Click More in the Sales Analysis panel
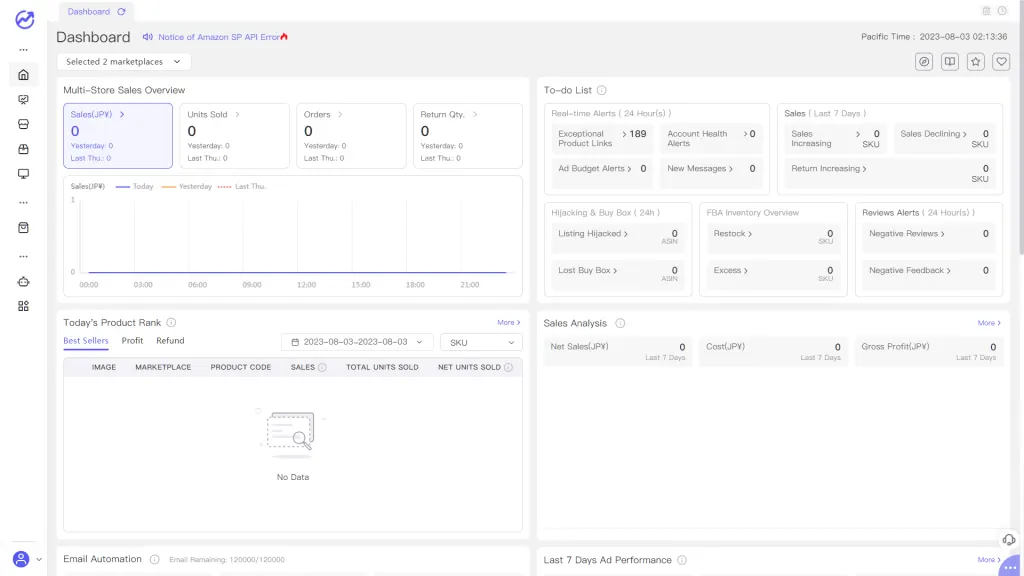This screenshot has width=1024, height=576. [987, 323]
